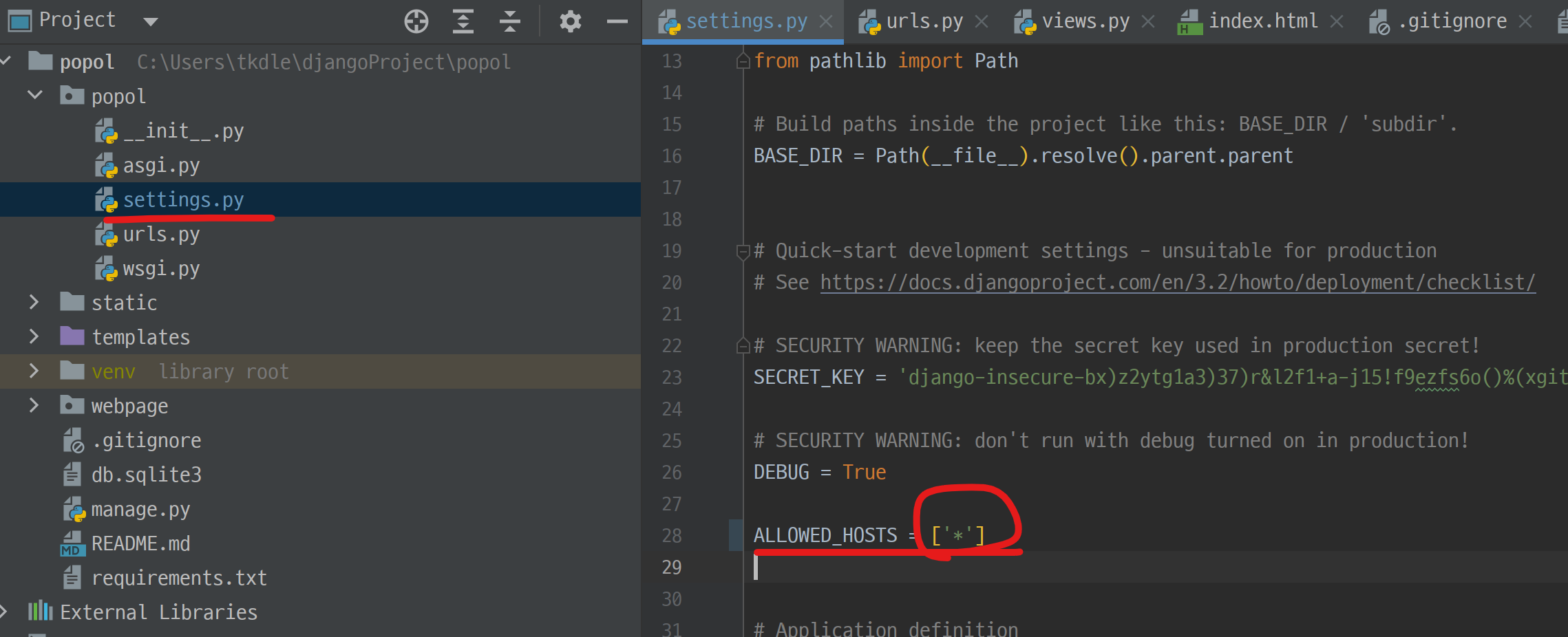This screenshot has width=1568, height=637.
Task: Click the Python file icon on views.py tab
Action: [1025, 22]
